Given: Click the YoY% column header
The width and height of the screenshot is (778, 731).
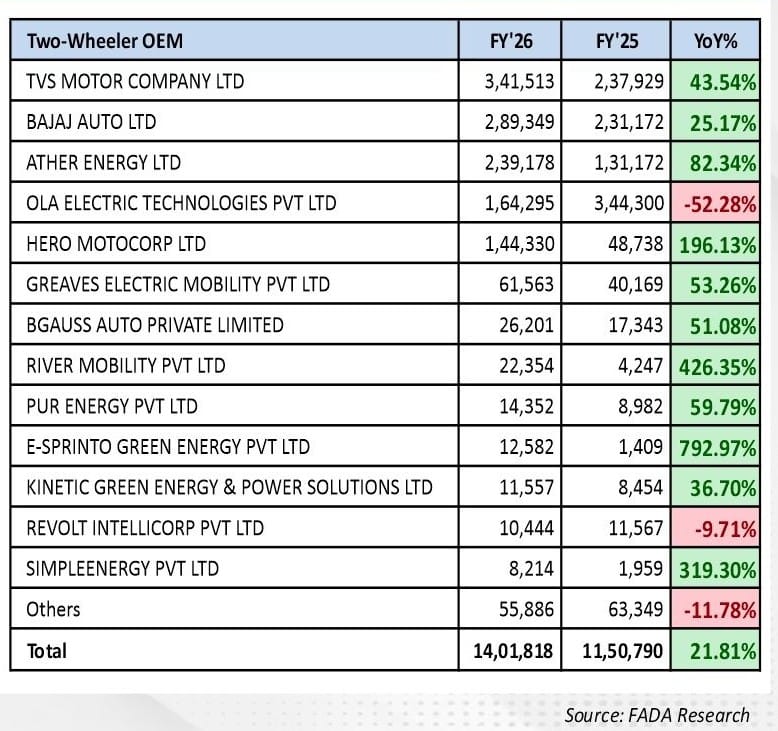Looking at the screenshot, I should point(714,41).
